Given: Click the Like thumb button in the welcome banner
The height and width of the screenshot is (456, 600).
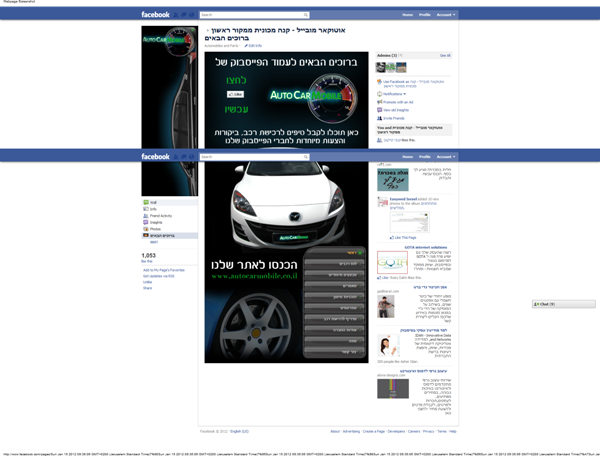Looking at the screenshot, I should click(235, 94).
